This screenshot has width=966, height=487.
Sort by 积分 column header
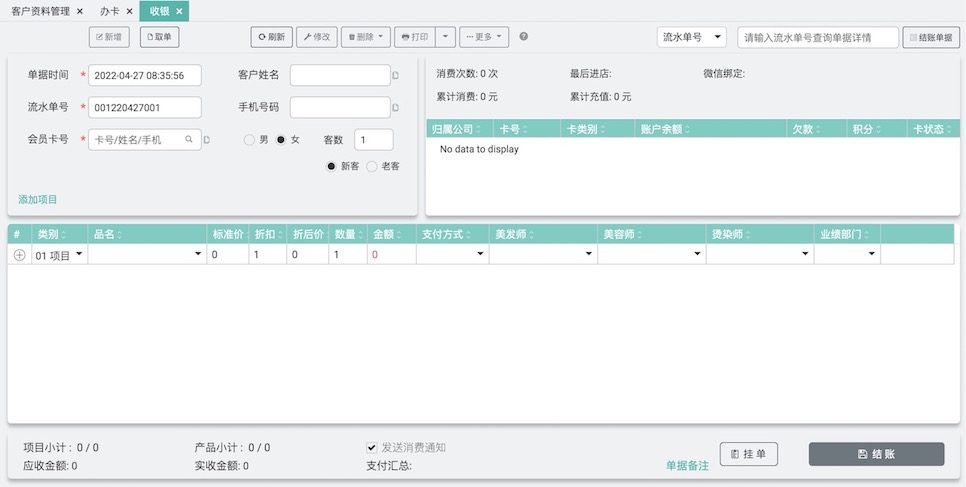tap(877, 129)
